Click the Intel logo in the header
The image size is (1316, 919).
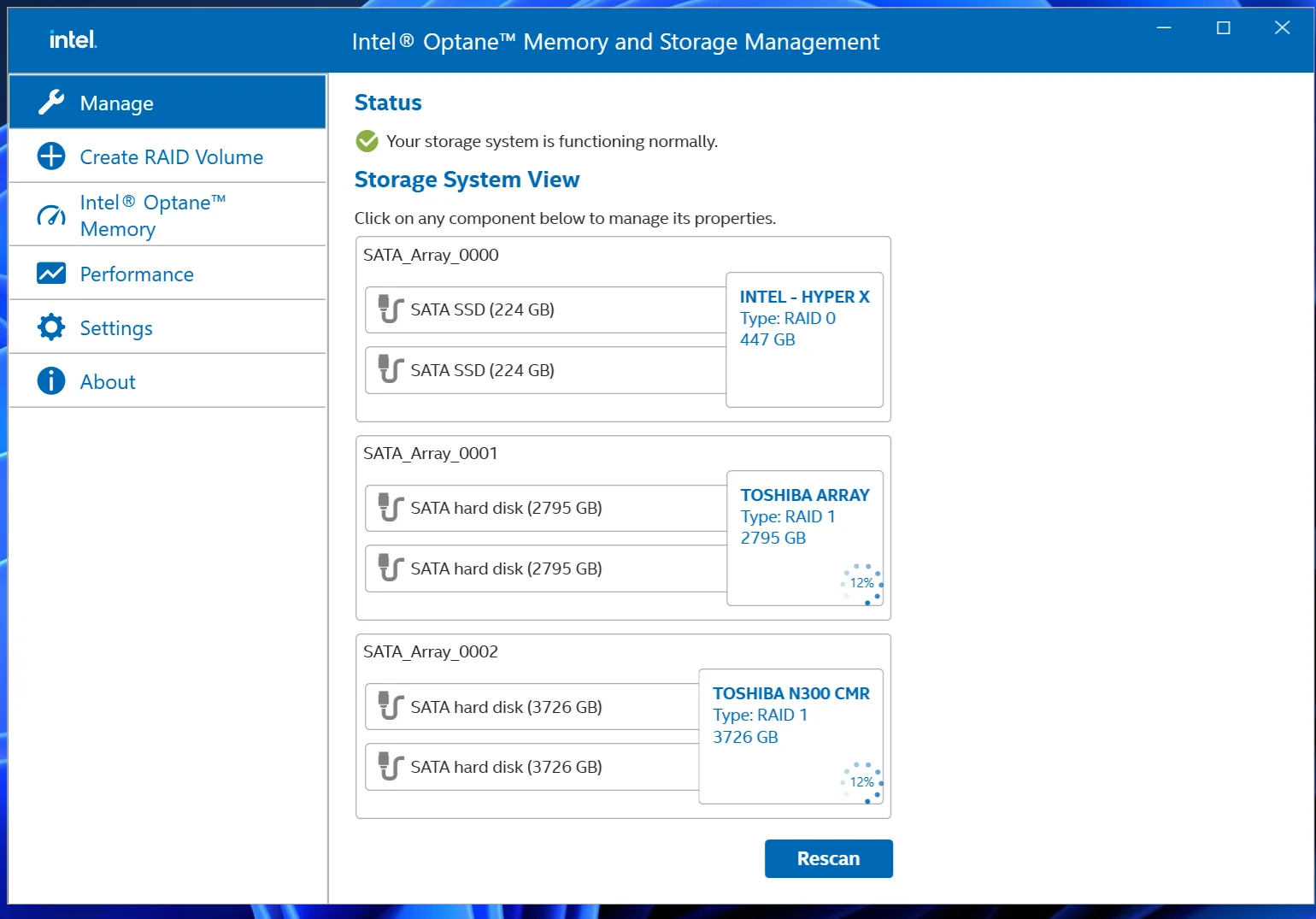(73, 39)
